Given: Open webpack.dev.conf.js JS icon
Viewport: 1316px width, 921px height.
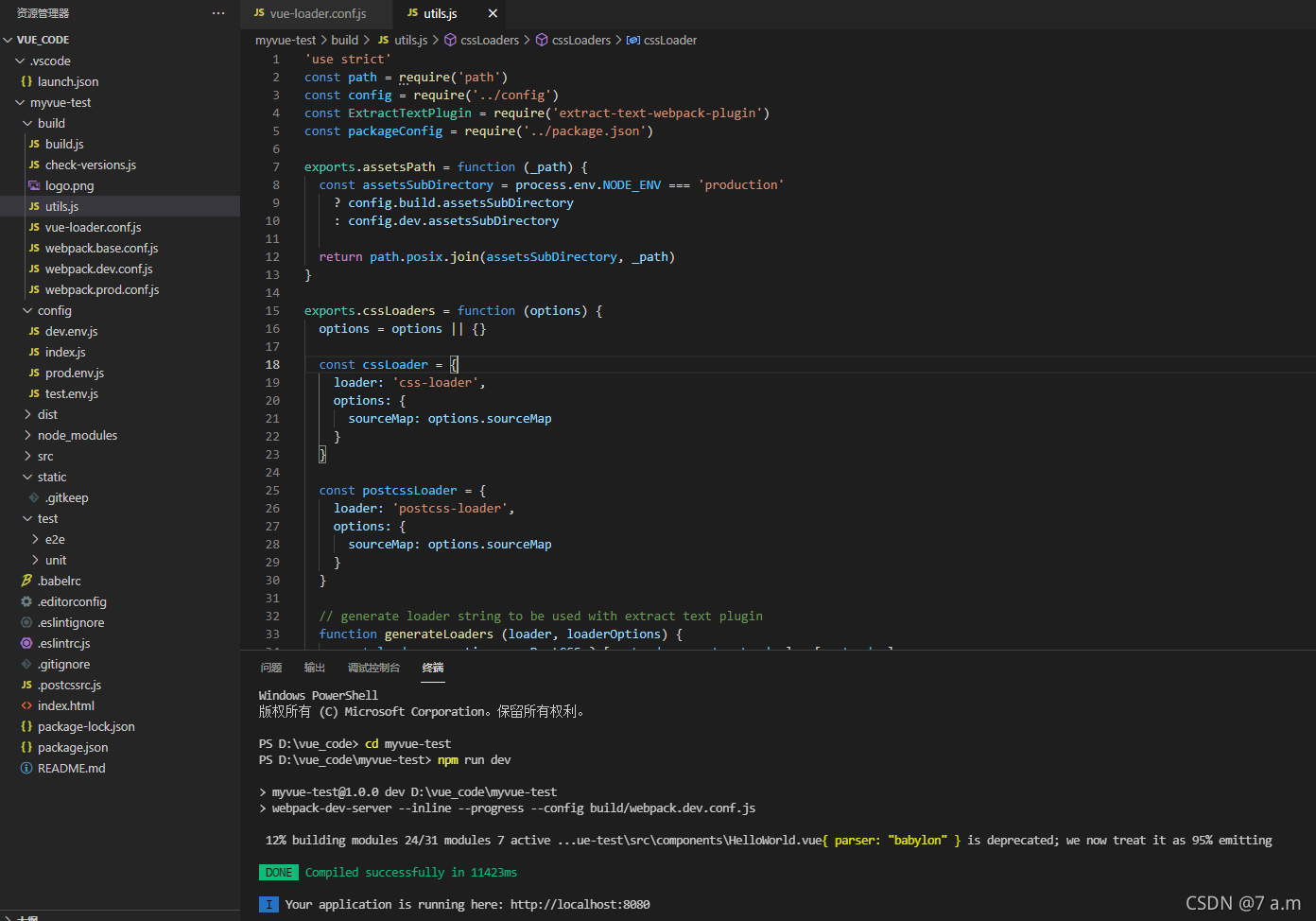Looking at the screenshot, I should [x=34, y=269].
